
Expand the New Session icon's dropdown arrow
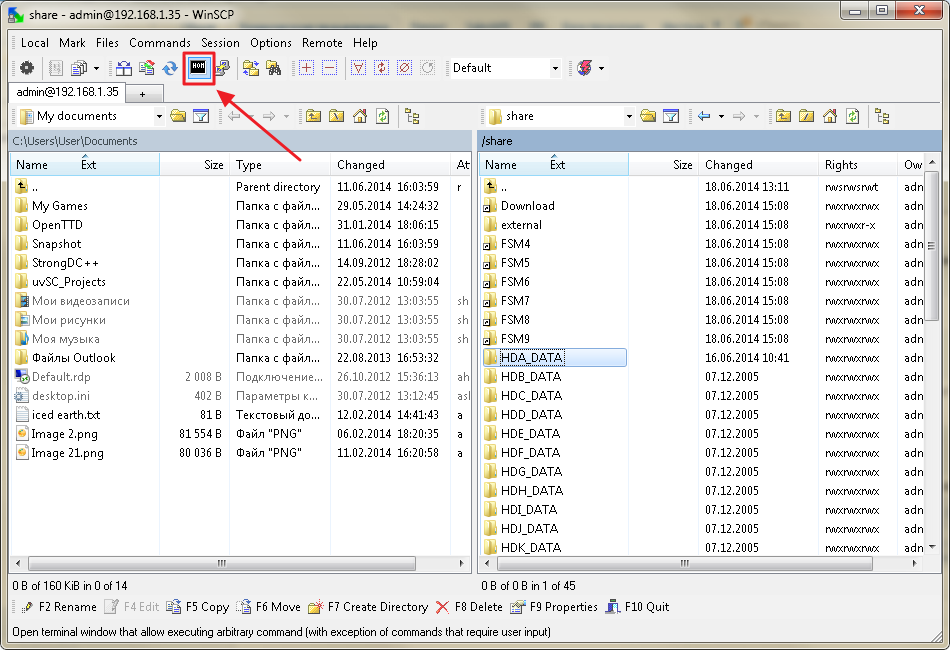click(601, 68)
